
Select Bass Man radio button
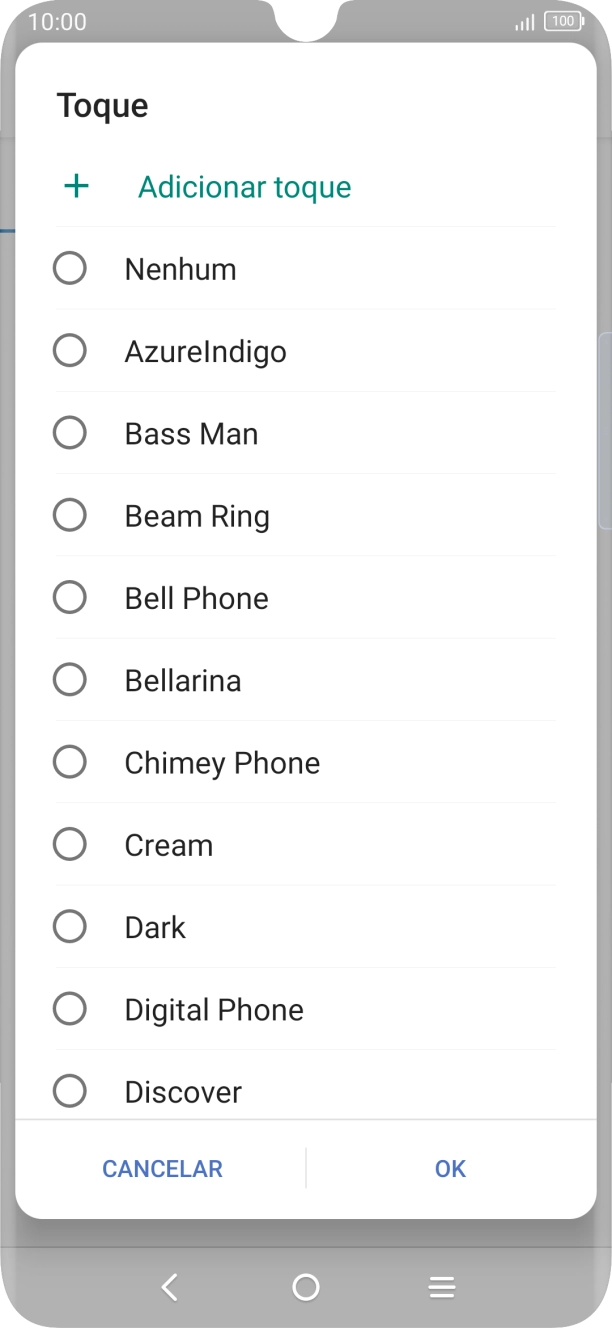[70, 433]
